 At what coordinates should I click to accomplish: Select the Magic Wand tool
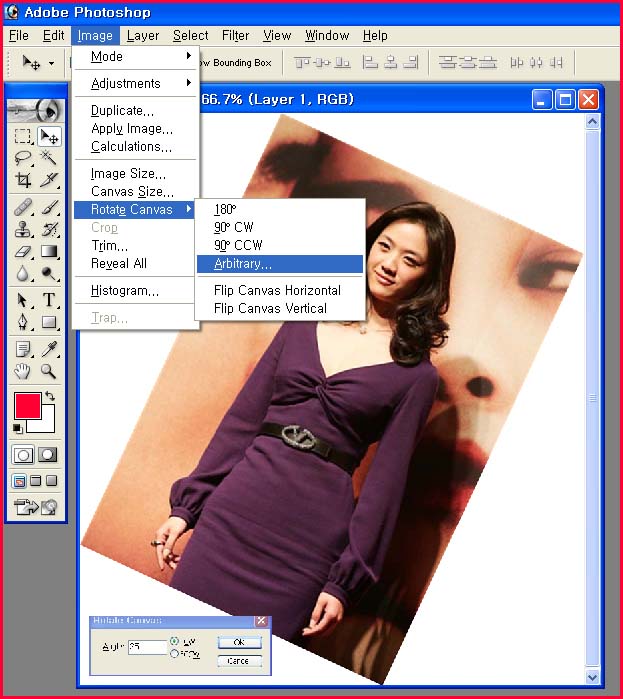48,158
